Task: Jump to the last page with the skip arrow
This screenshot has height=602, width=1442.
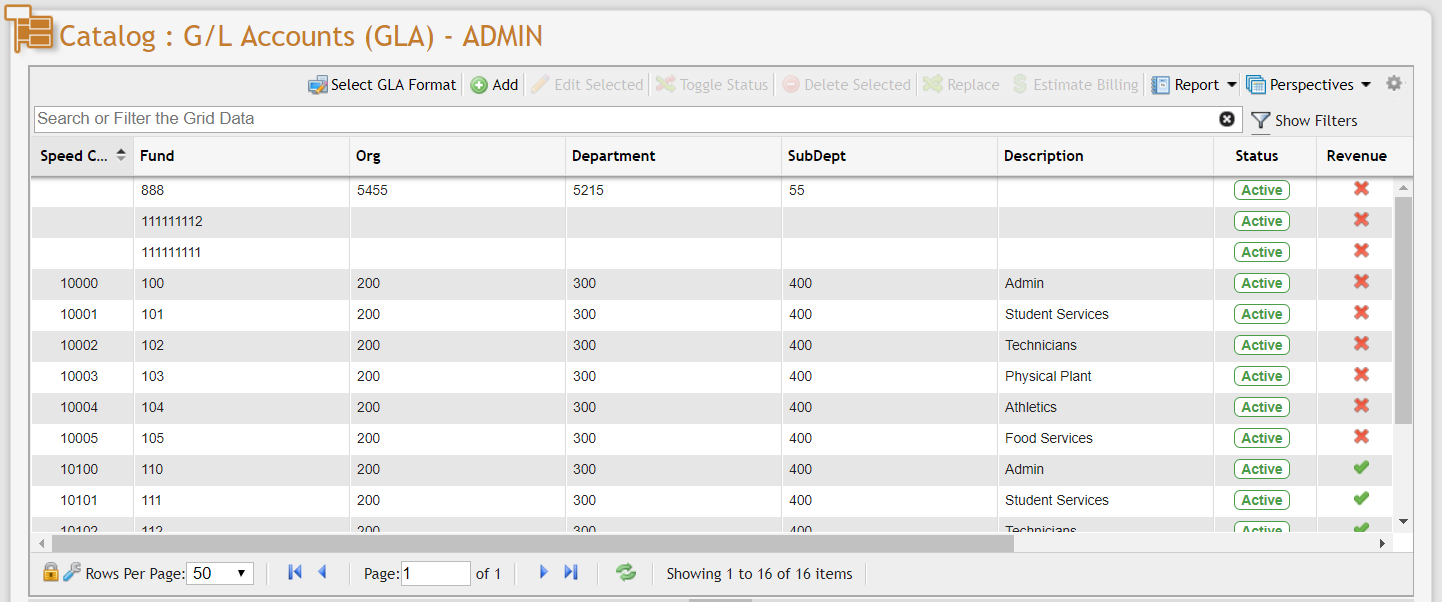Action: tap(571, 571)
